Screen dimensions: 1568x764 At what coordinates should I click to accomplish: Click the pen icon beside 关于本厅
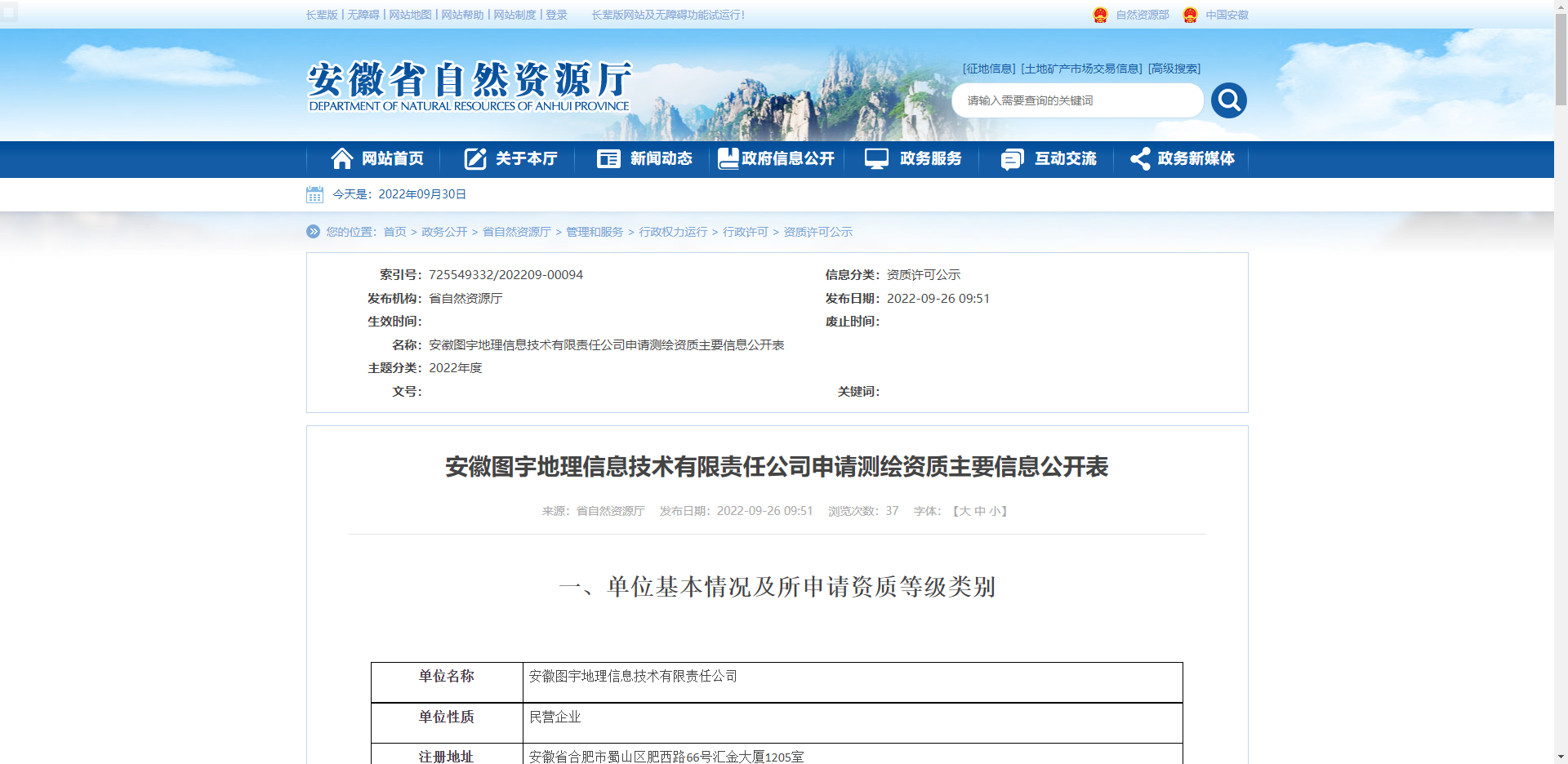475,158
